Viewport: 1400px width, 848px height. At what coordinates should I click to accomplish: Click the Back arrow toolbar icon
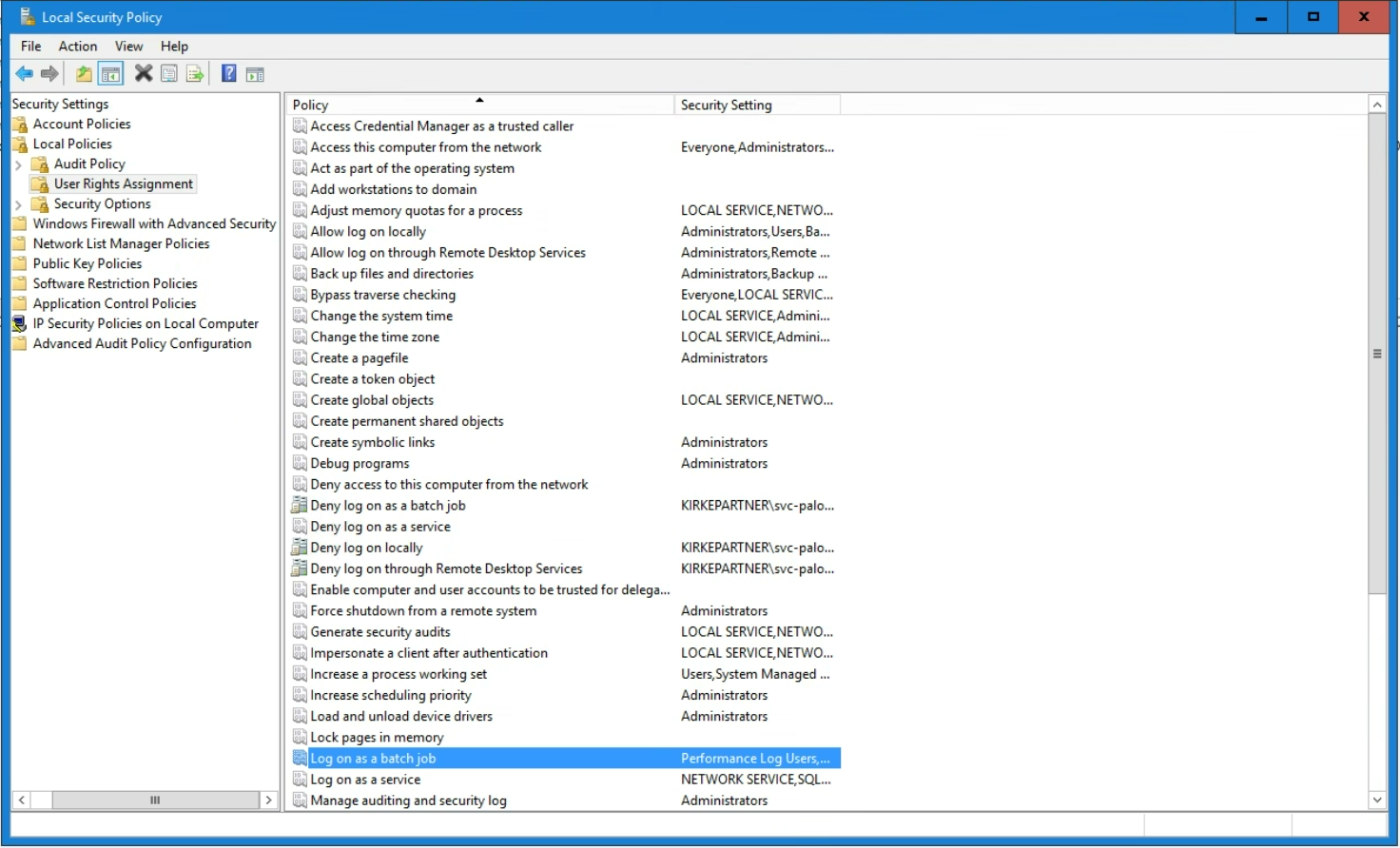(24, 74)
